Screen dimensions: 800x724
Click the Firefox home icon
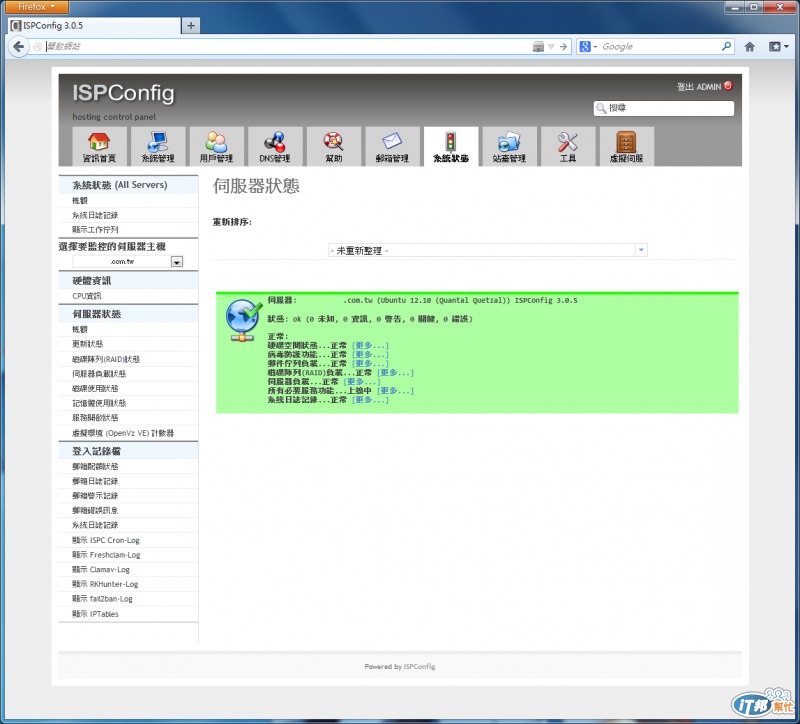749,47
